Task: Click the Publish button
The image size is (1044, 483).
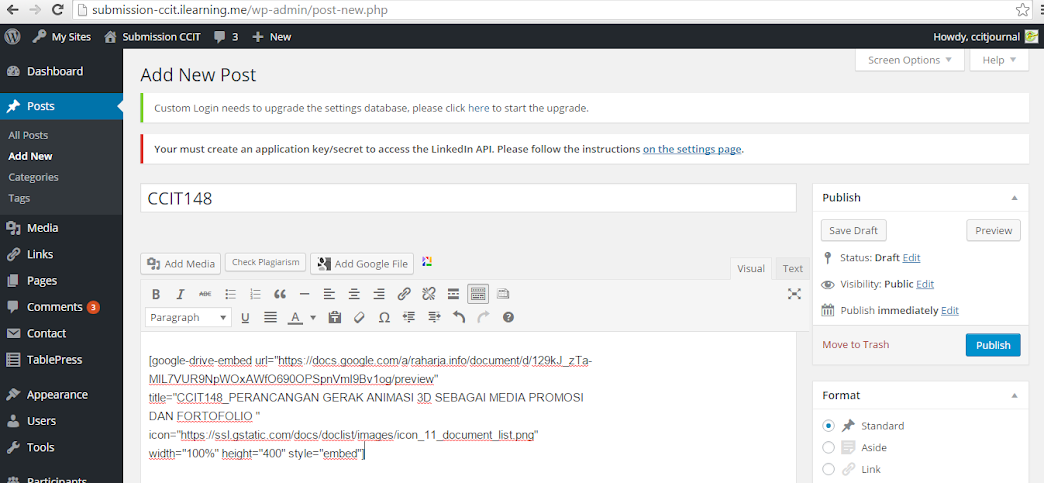Action: tap(993, 345)
